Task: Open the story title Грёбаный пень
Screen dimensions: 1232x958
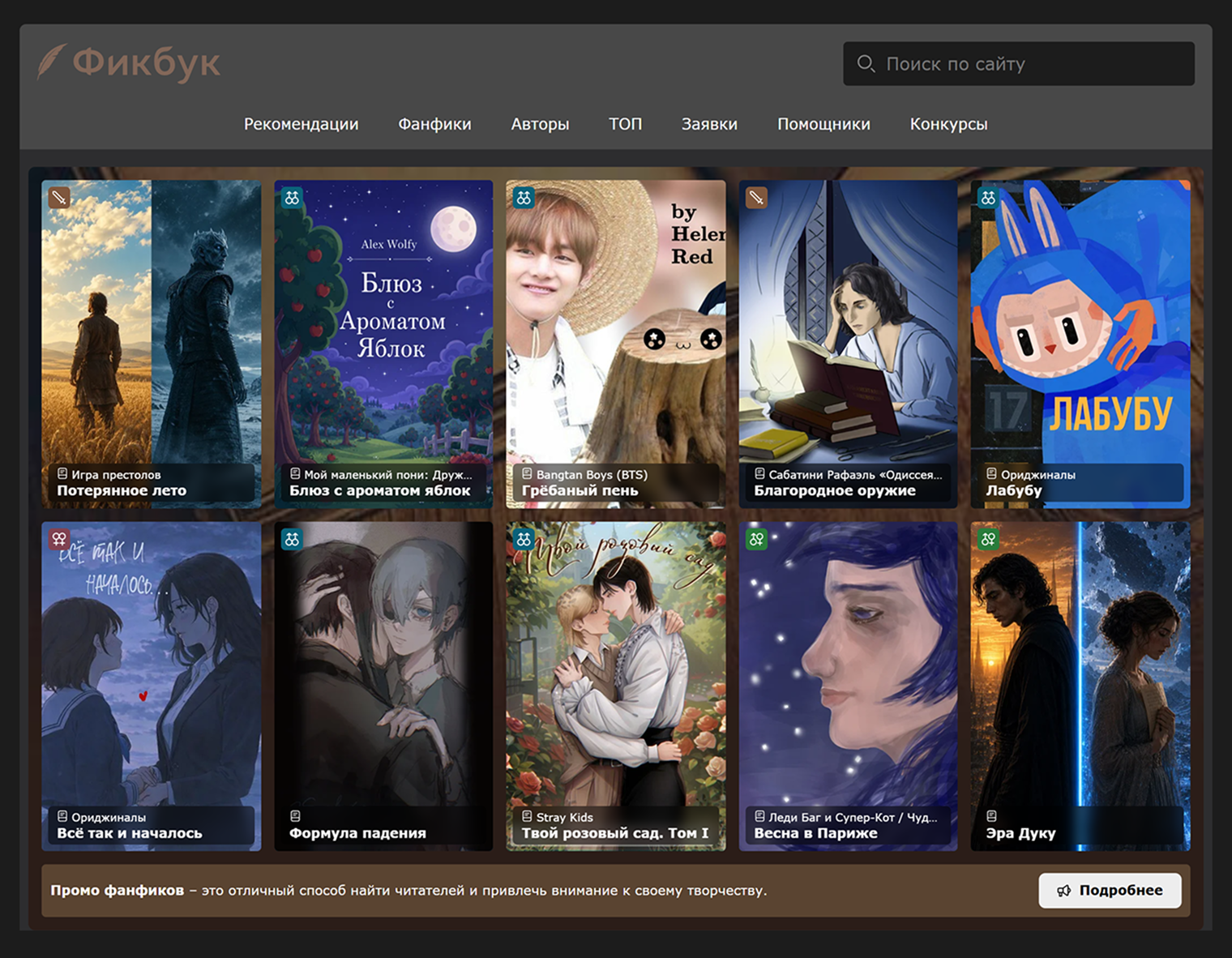Action: click(580, 491)
